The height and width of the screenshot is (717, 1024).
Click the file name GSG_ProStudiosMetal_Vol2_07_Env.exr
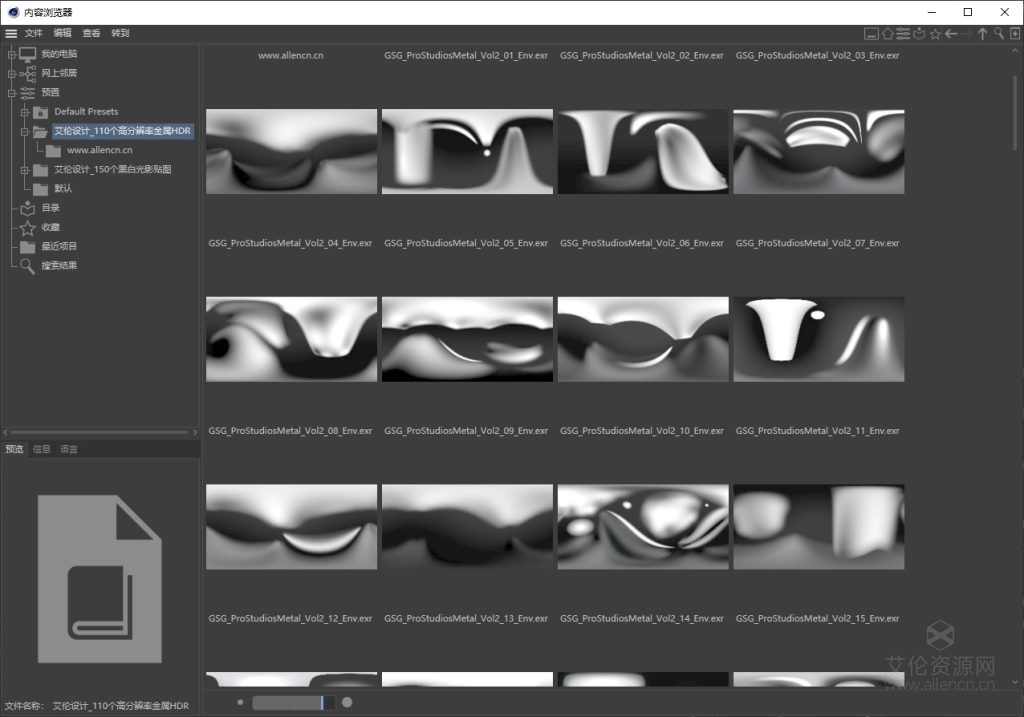coord(817,243)
